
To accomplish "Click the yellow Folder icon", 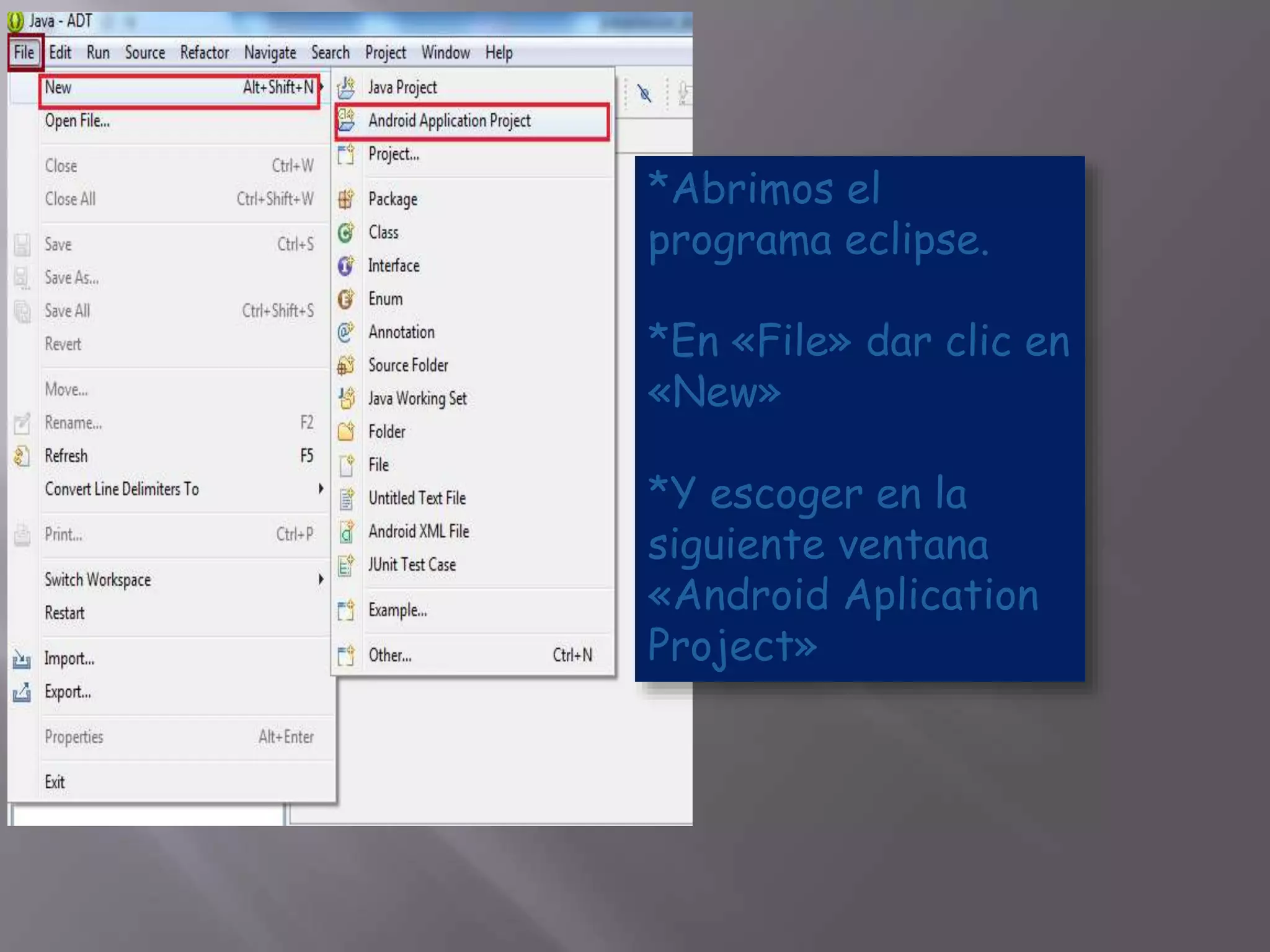I will point(346,431).
